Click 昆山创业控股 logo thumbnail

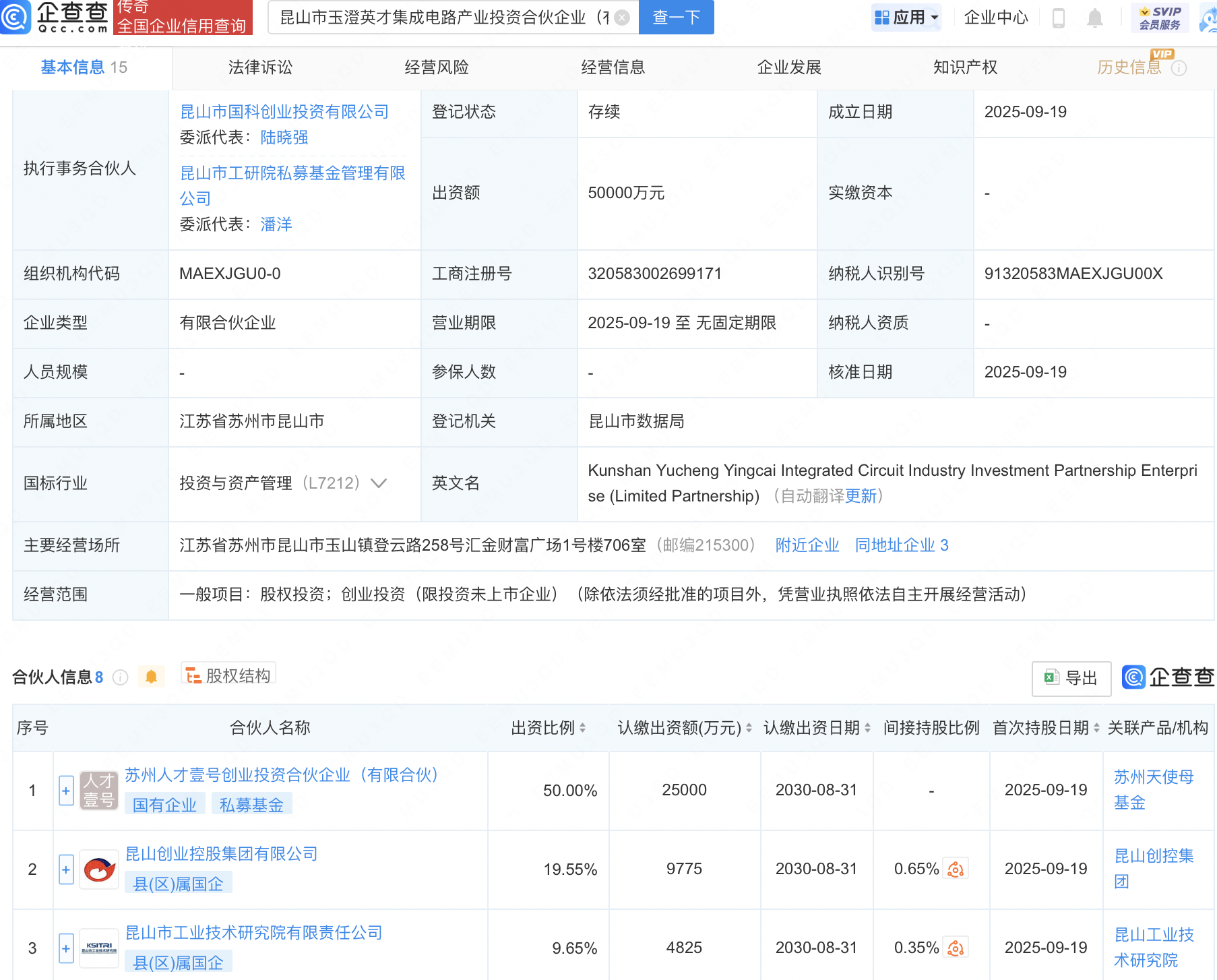[x=99, y=869]
